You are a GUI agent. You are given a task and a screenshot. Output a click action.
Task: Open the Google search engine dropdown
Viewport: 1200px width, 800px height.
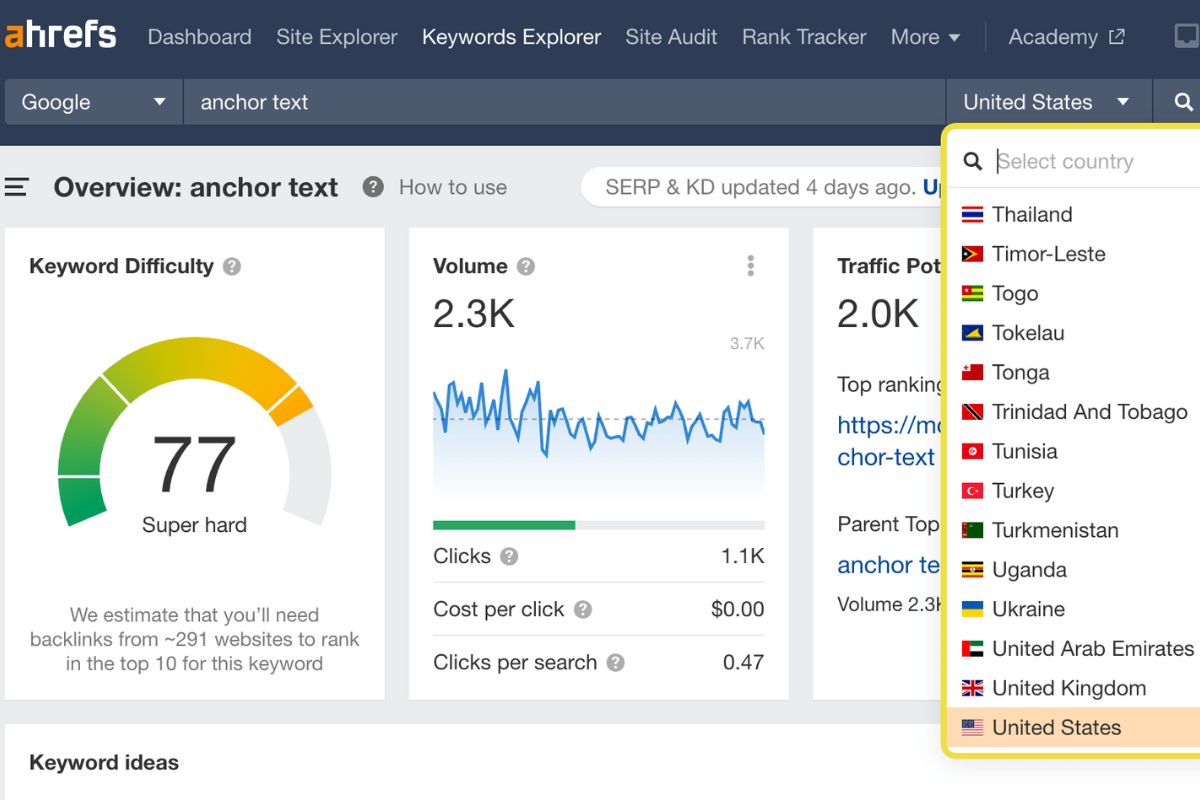tap(94, 102)
